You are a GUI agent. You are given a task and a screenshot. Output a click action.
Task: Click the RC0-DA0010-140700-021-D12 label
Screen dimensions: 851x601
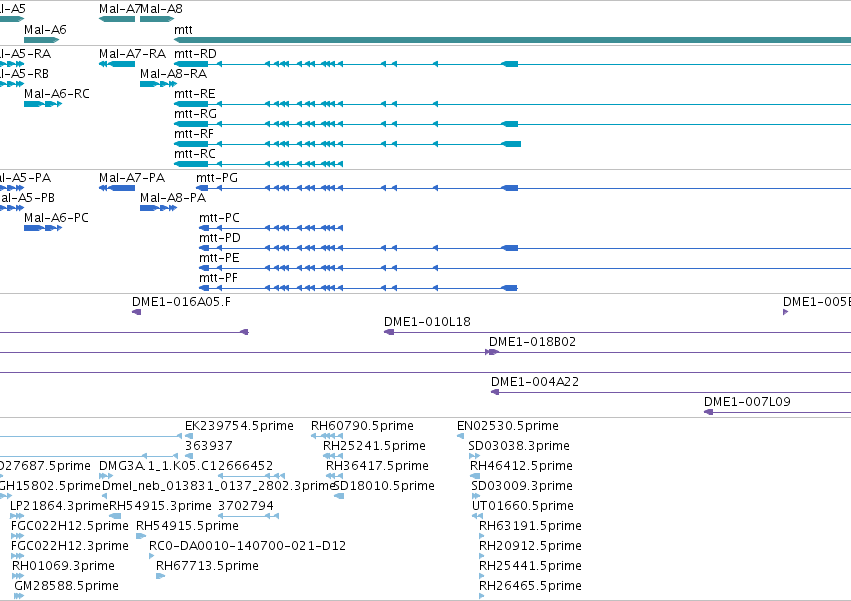tap(247, 546)
